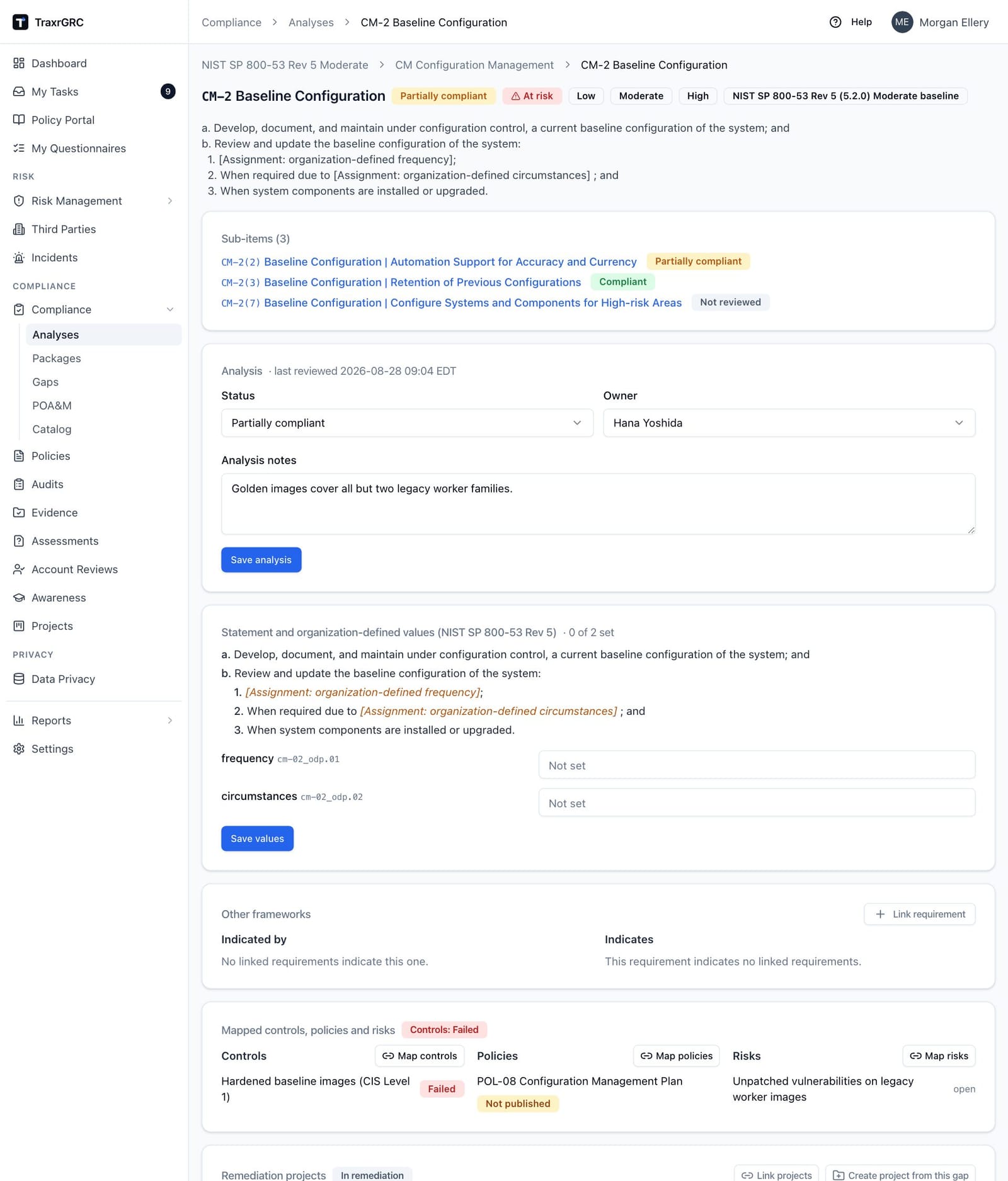Click the Map policies button
The width and height of the screenshot is (1008, 1181).
point(677,1056)
